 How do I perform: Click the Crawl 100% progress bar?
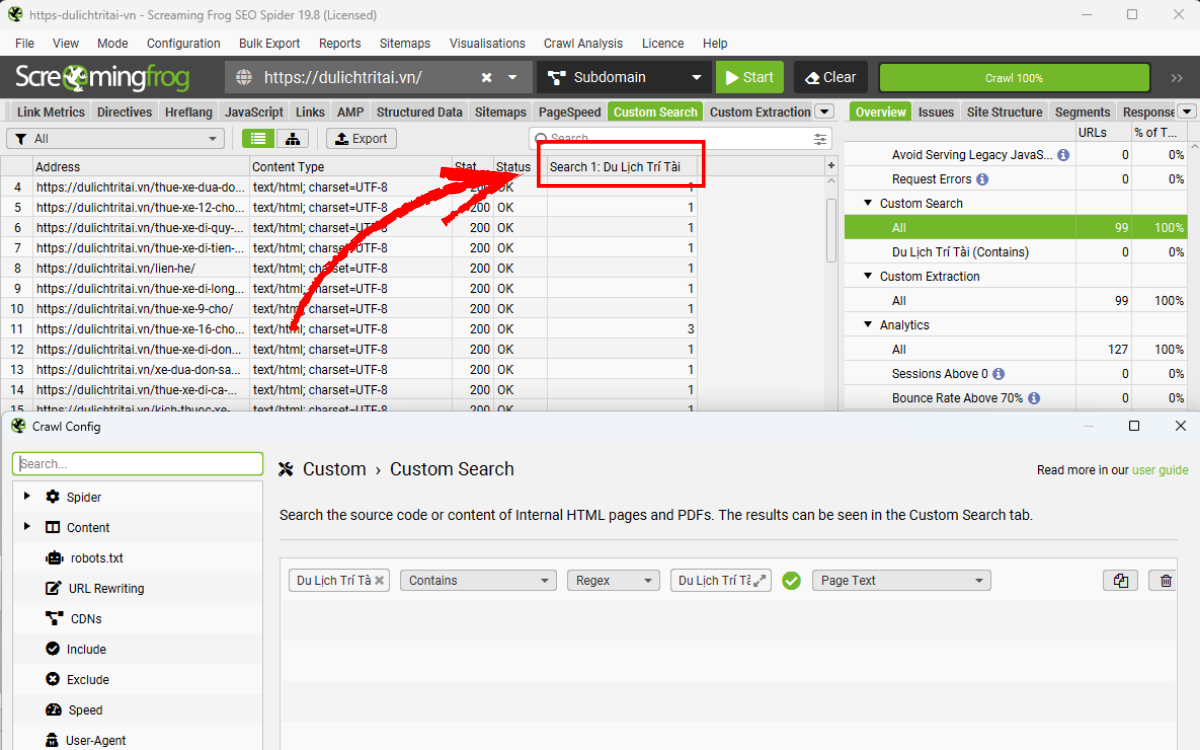point(1013,78)
